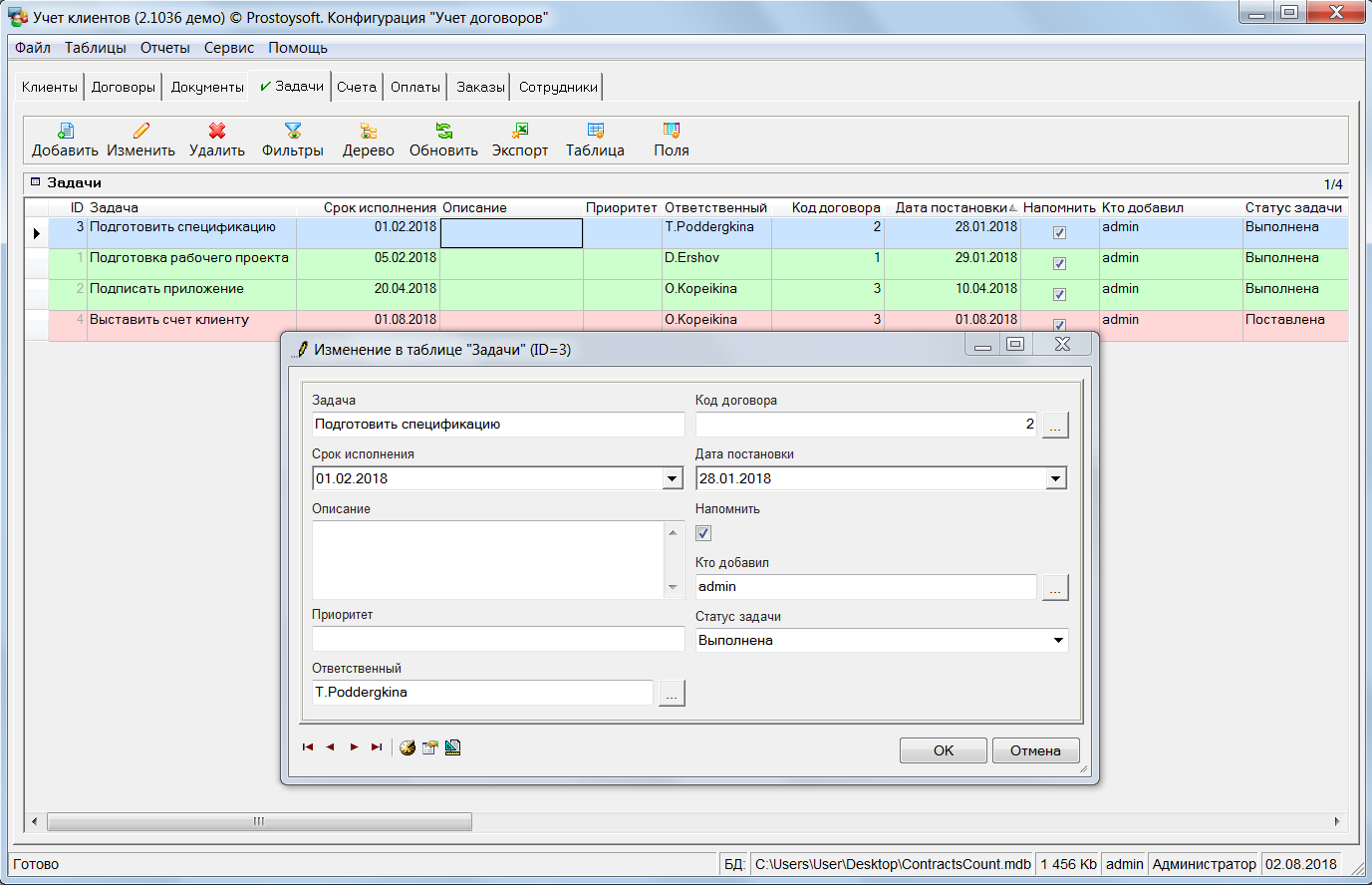Click the Изменить pencil icon
Viewport: 1372px width, 885px height.
pyautogui.click(x=141, y=132)
